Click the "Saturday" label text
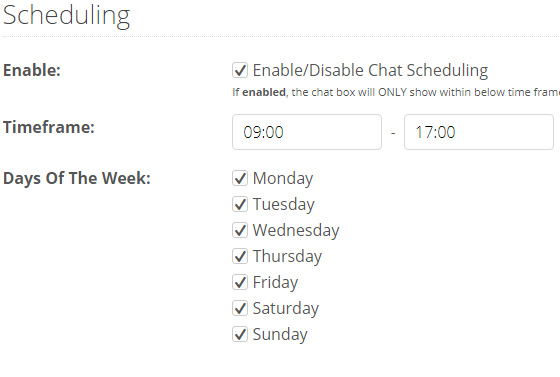 [286, 309]
